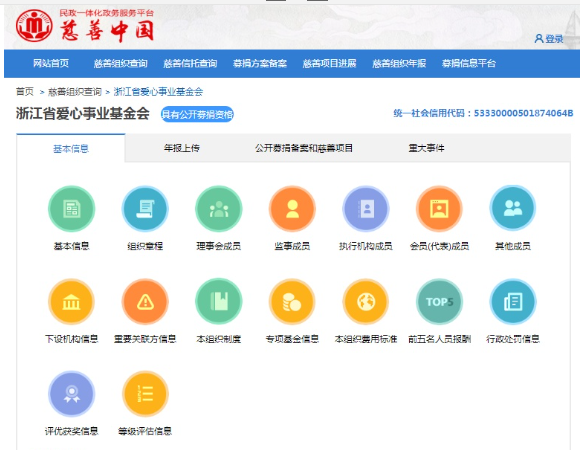Click the 慈善中国 red logo emblem
The width and height of the screenshot is (580, 450).
click(34, 26)
